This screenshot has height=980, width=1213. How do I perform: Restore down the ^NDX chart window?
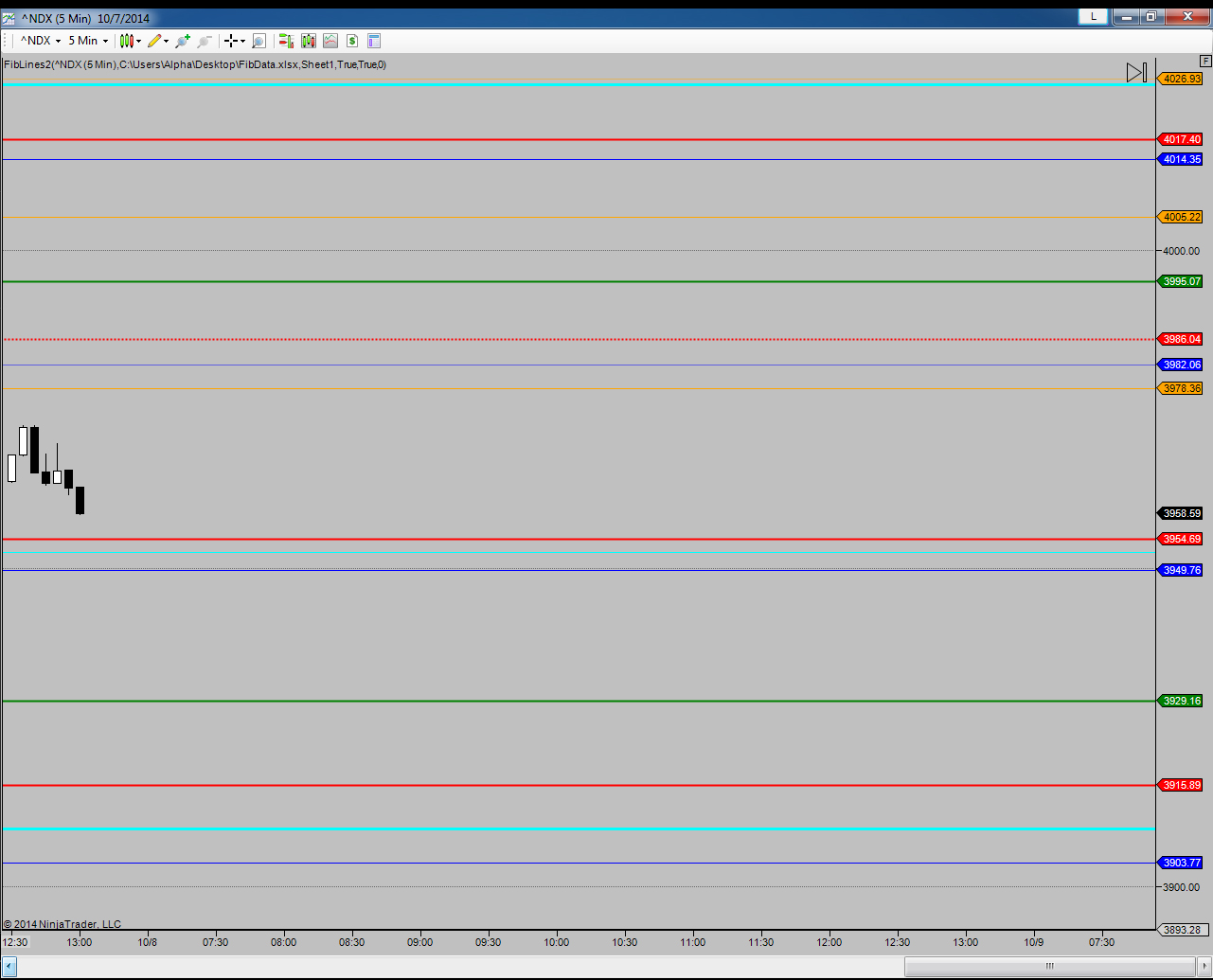pyautogui.click(x=1151, y=16)
